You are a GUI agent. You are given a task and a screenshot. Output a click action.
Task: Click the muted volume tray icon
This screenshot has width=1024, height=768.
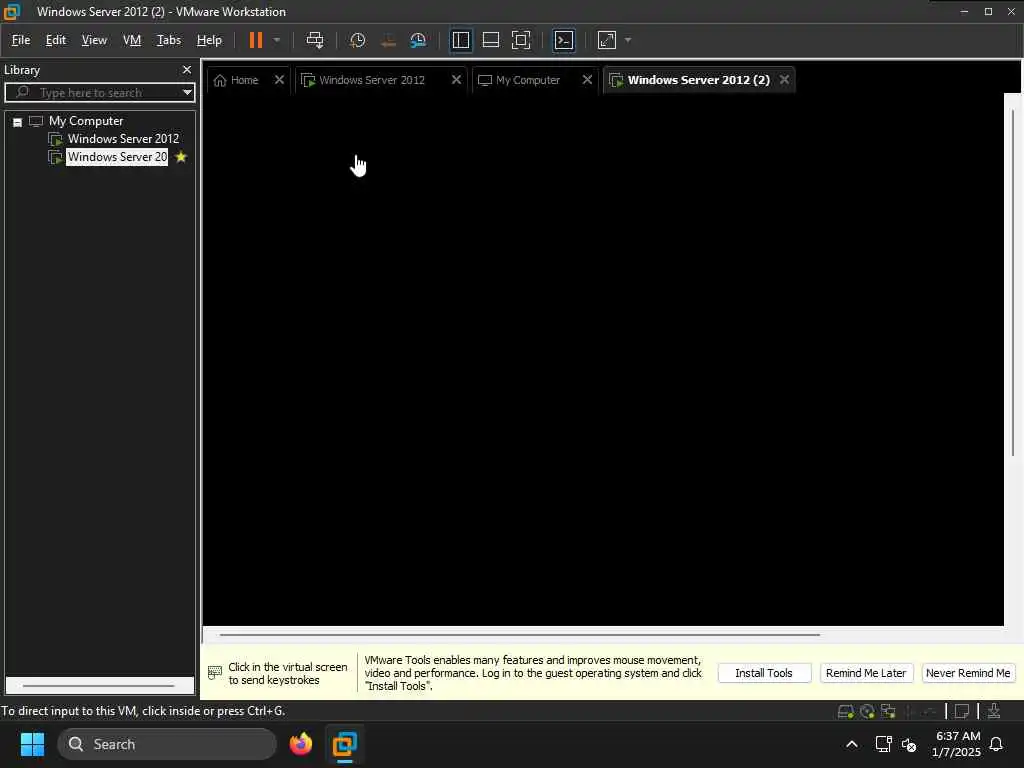[909, 744]
